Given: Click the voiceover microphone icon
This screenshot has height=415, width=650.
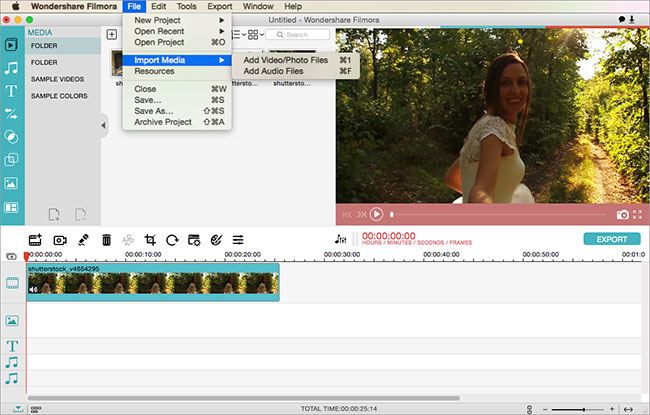Looking at the screenshot, I should click(x=83, y=240).
